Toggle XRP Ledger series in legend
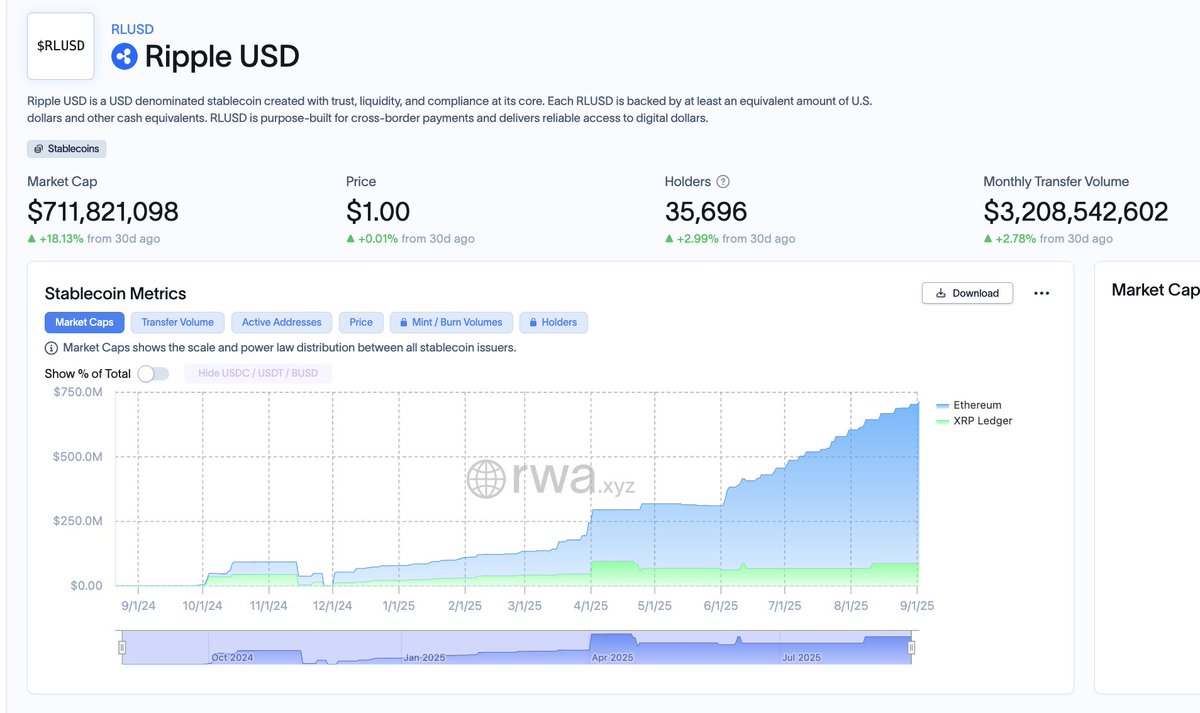The image size is (1200, 713). [974, 421]
